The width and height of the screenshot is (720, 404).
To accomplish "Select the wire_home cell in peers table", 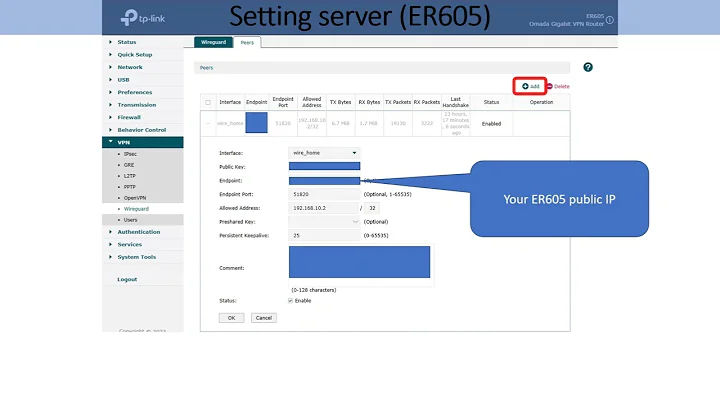I will 230,123.
